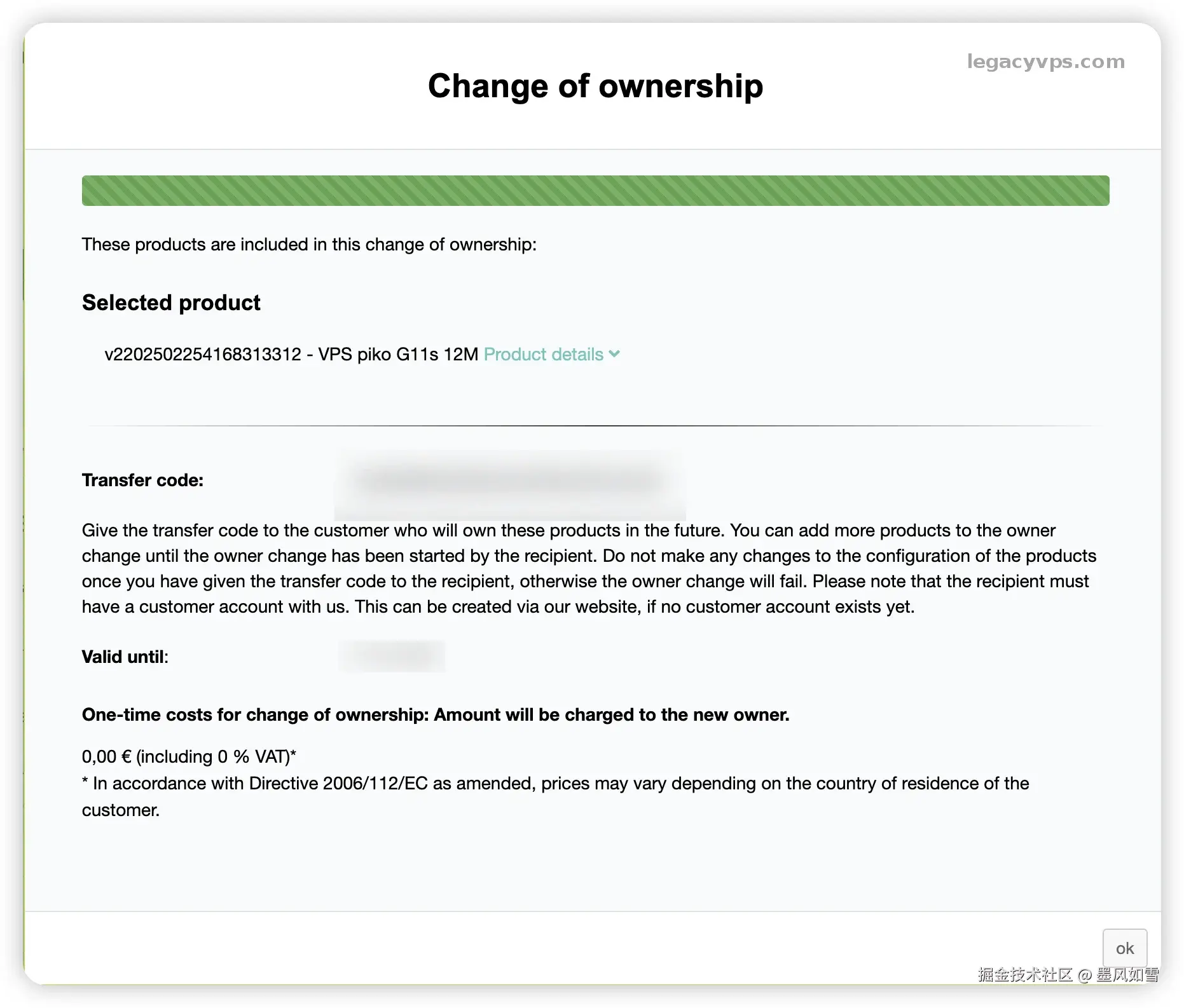
Task: Select the blurred transfer code field
Action: 510,481
